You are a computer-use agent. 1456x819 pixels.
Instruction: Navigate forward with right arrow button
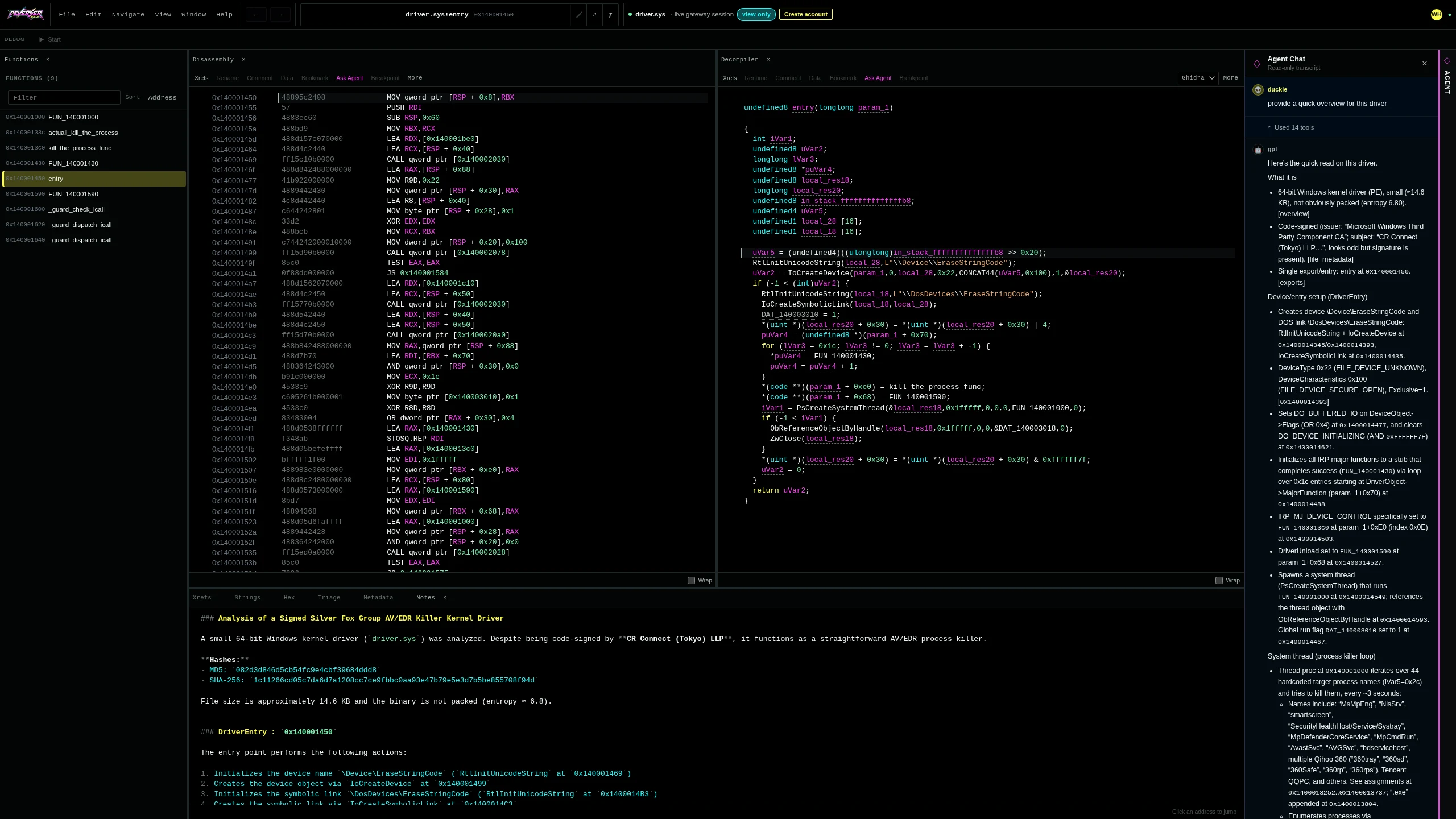280,15
